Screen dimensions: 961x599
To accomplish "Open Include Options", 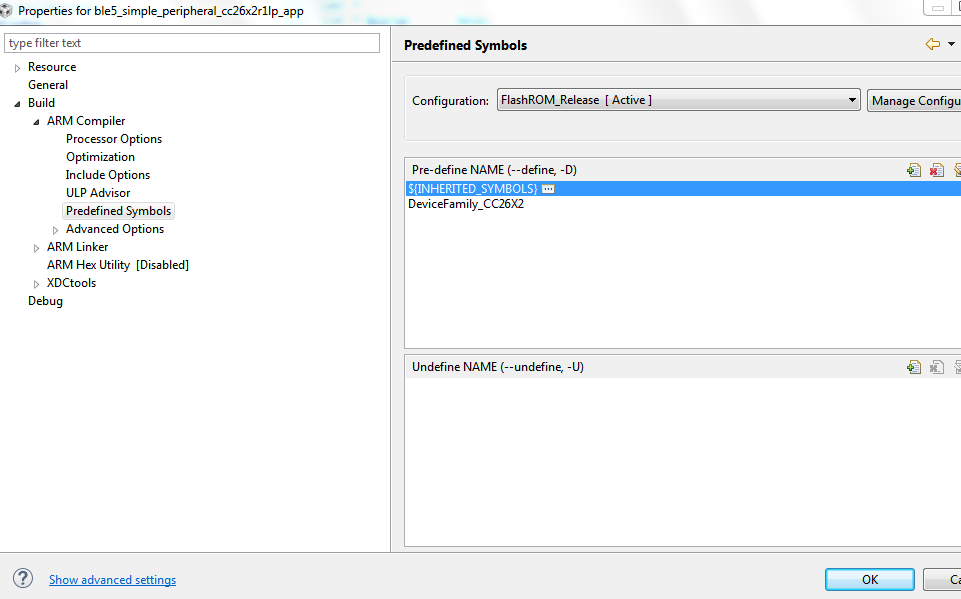I will pos(108,175).
